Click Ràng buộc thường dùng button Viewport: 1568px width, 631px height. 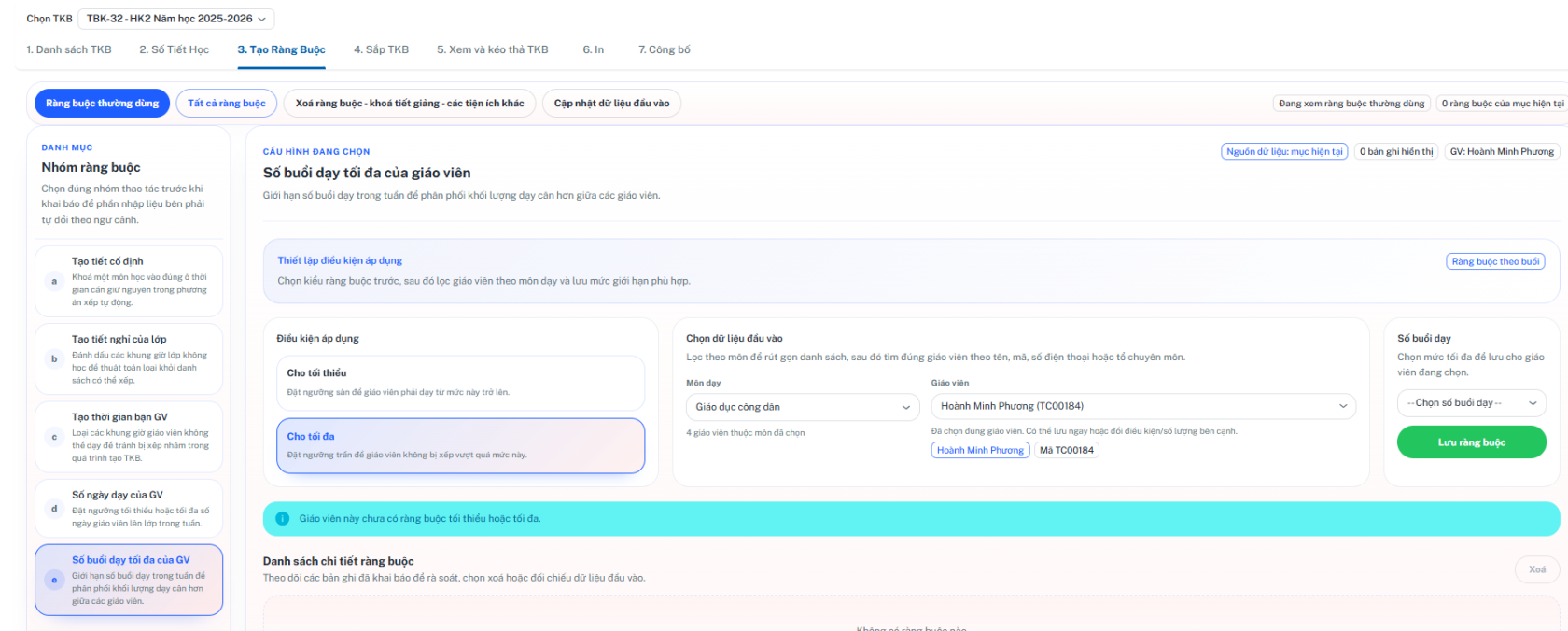[x=103, y=104]
